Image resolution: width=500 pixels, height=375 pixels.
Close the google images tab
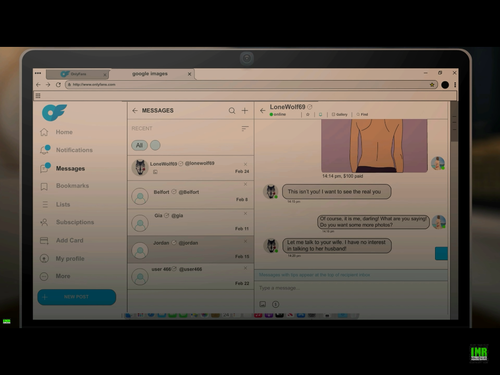tap(189, 74)
